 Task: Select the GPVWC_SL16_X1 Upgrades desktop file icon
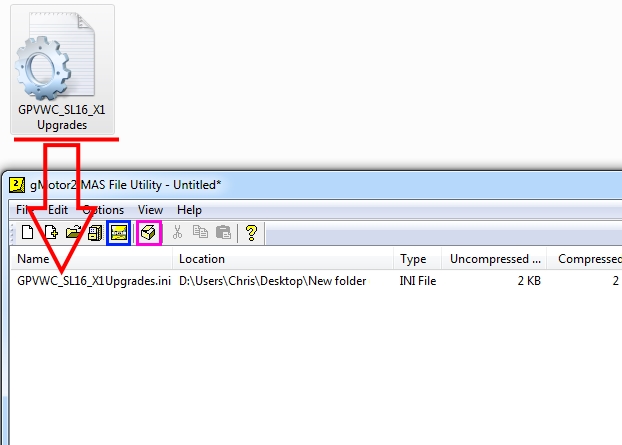pyautogui.click(x=62, y=70)
